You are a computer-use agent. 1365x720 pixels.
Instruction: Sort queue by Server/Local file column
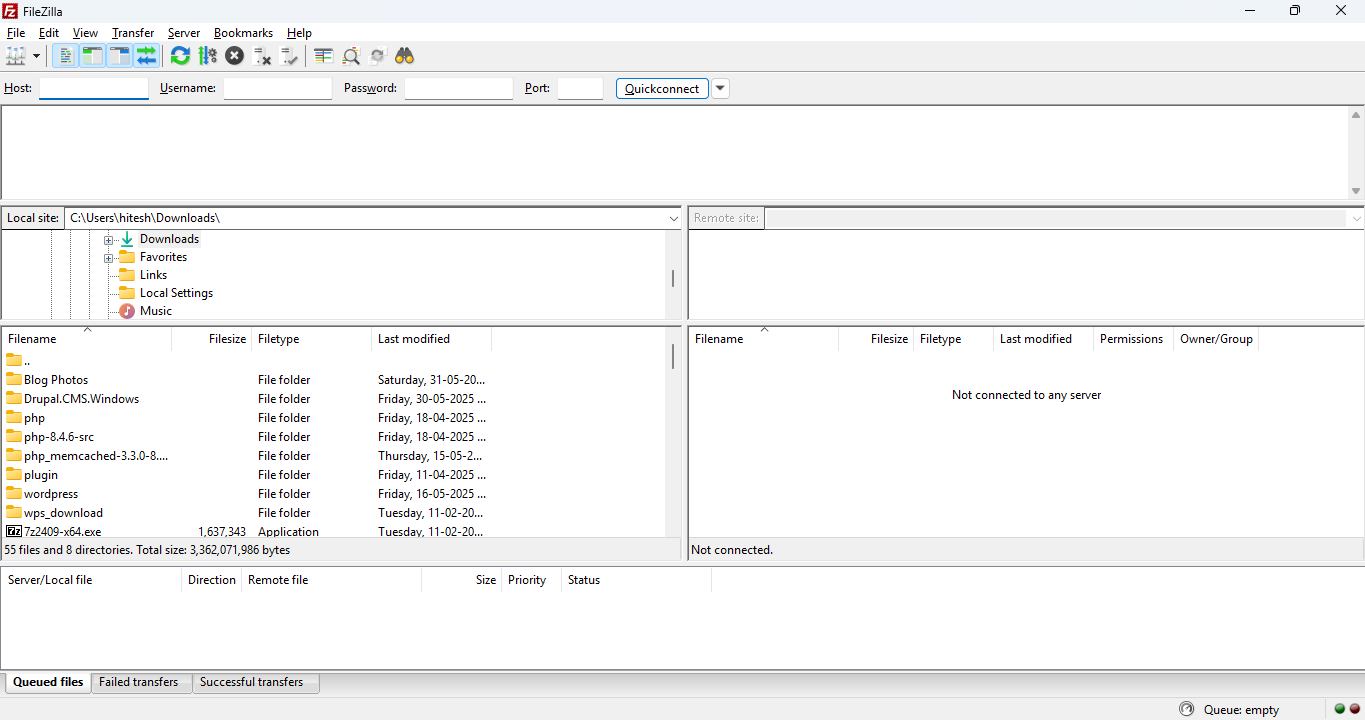pyautogui.click(x=92, y=580)
